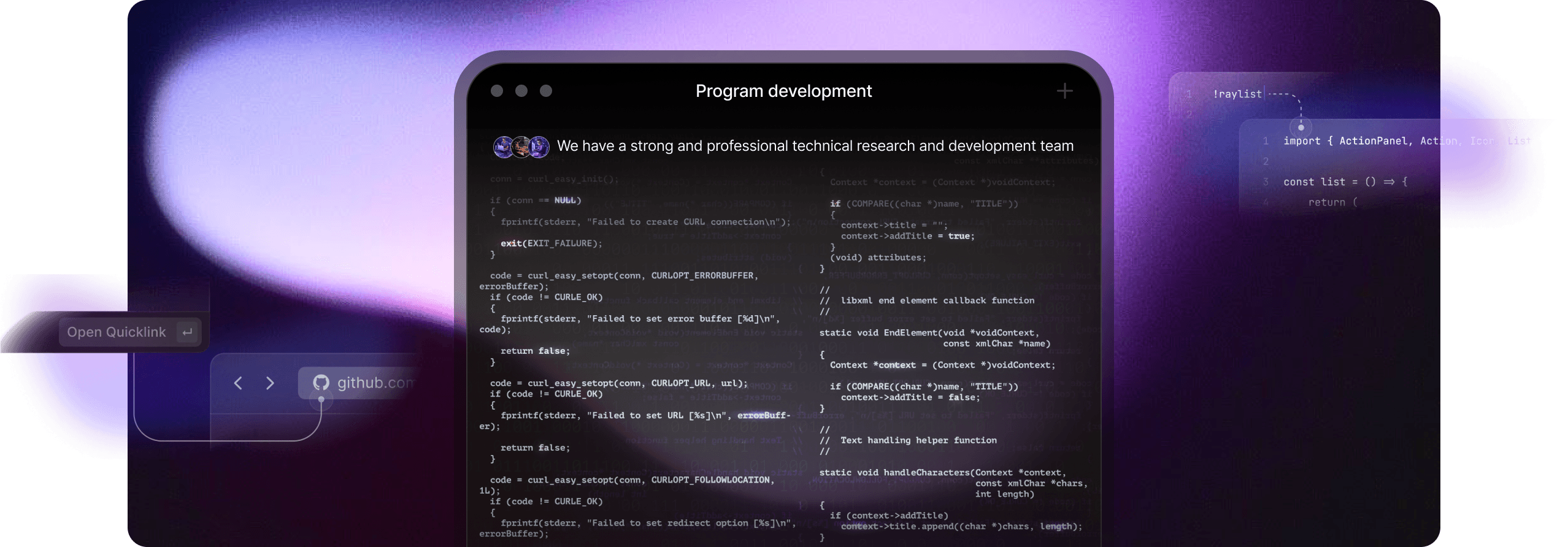Click the plus icon in Program development window

(1064, 91)
